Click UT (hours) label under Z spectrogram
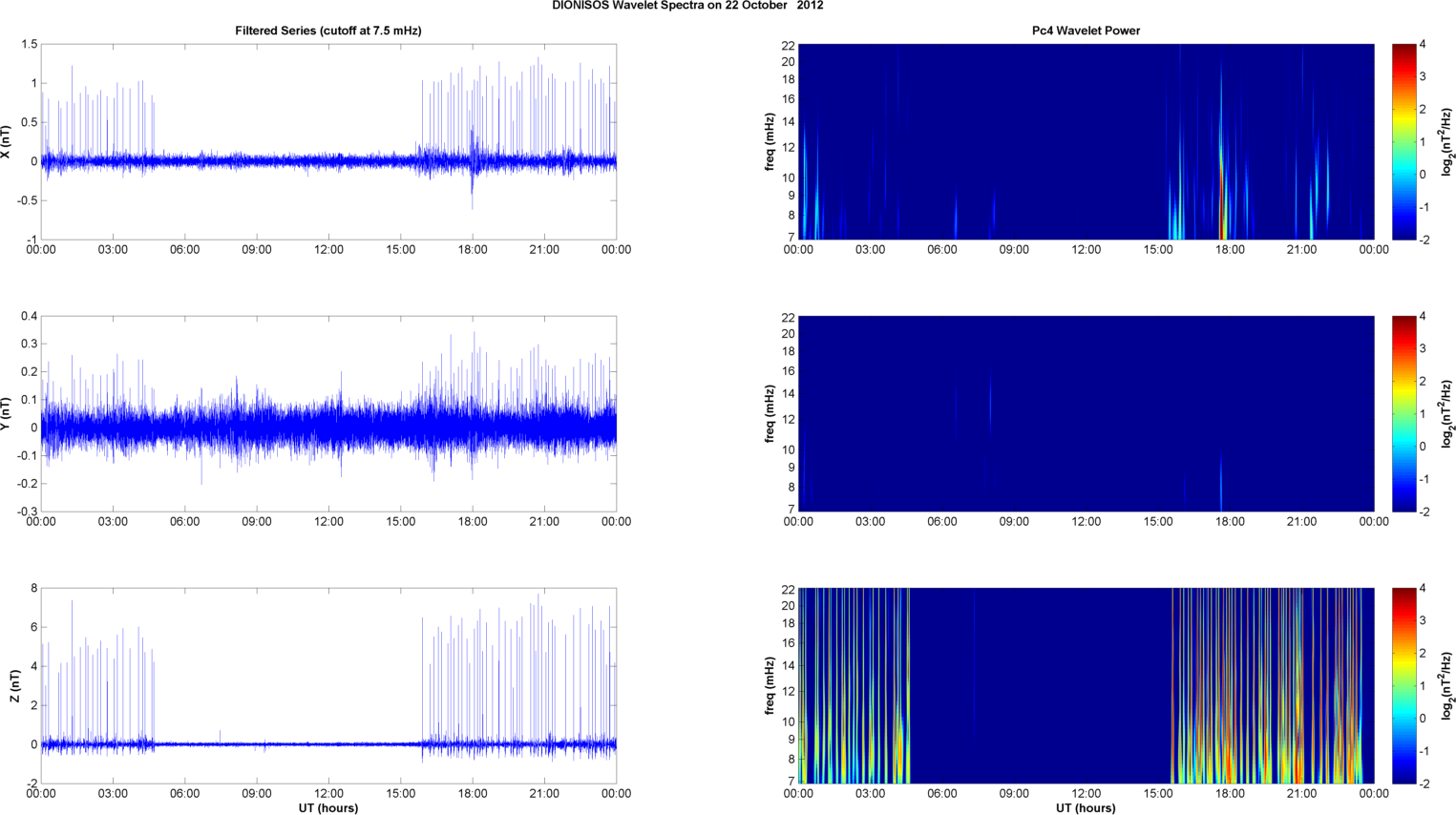Viewport: 1456px width, 815px height. (x=1086, y=807)
